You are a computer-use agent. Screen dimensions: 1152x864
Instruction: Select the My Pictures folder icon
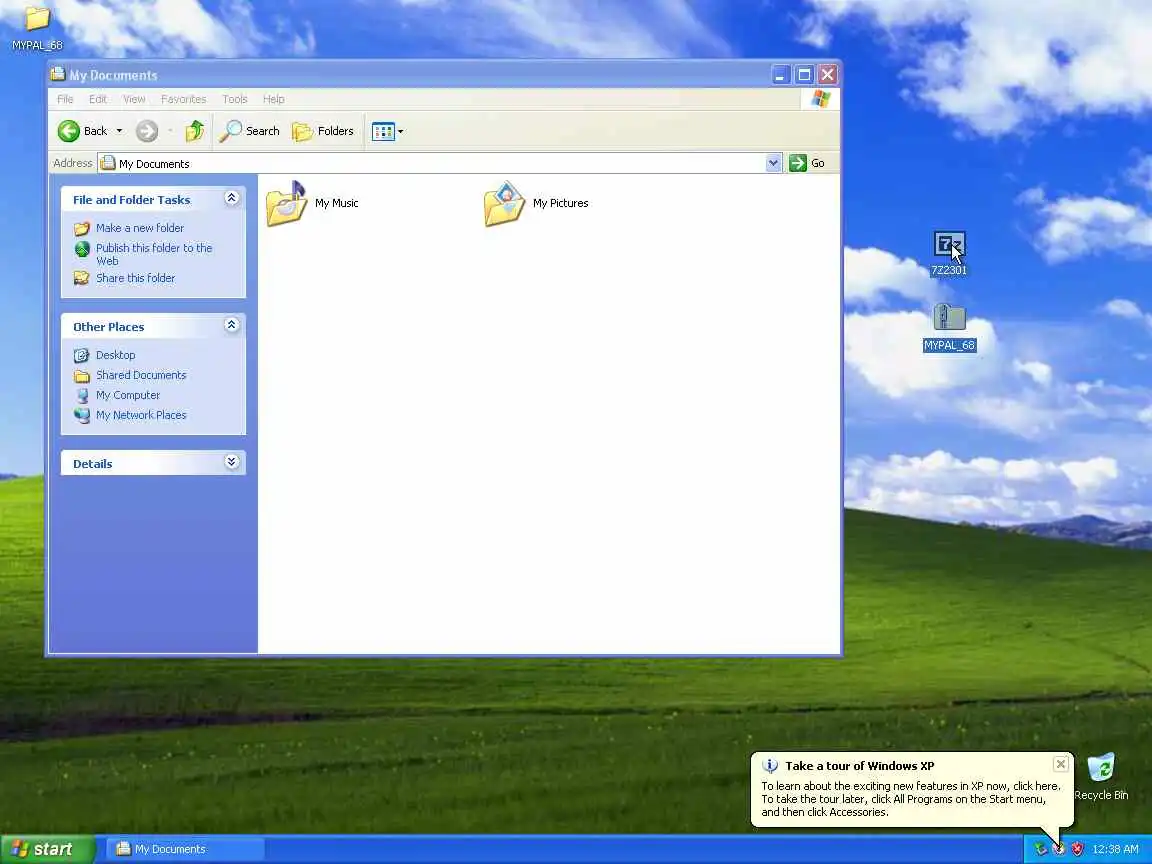click(x=505, y=204)
